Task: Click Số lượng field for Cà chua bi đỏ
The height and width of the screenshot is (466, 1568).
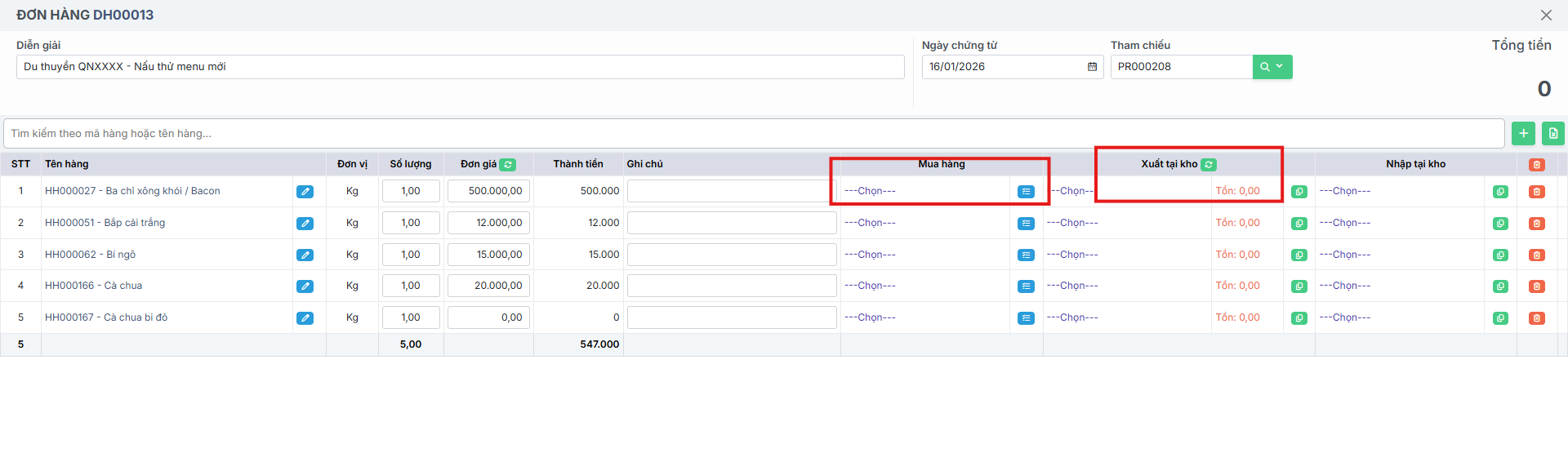Action: (x=411, y=317)
